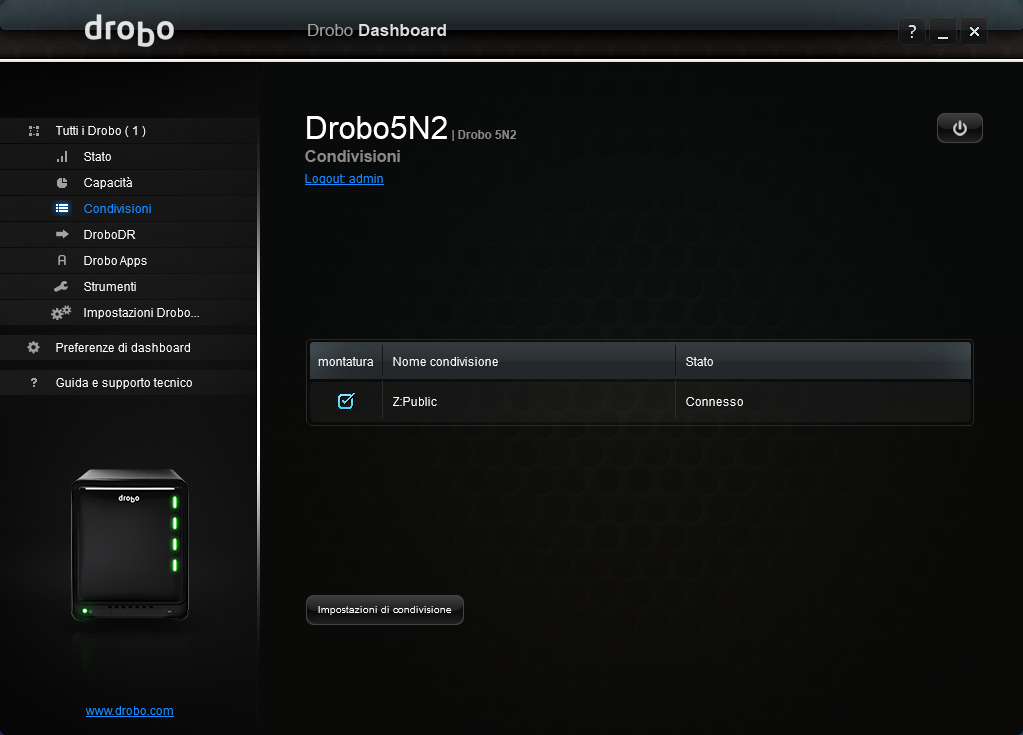This screenshot has height=735, width=1023.
Task: Click the Preferenze di dashboard gear icon
Action: (x=34, y=348)
